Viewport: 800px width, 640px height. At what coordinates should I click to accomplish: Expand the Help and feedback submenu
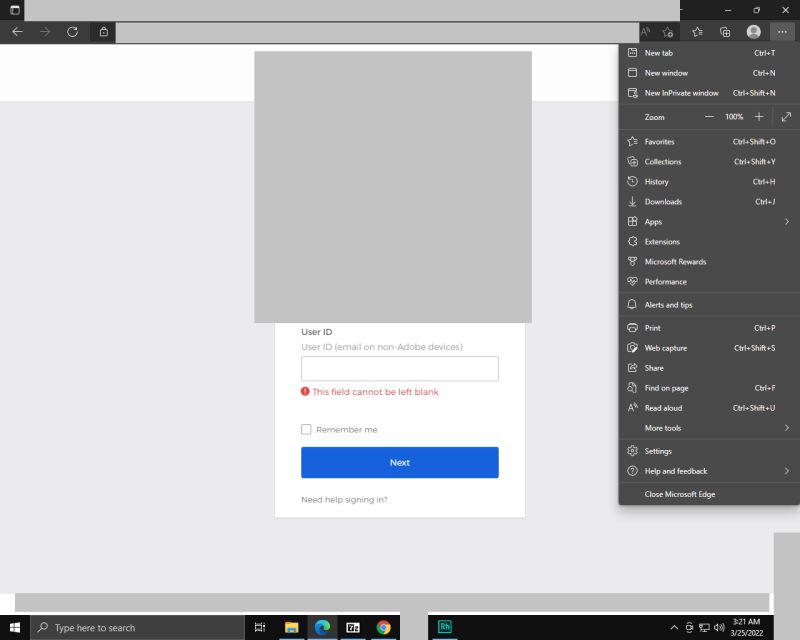point(674,471)
